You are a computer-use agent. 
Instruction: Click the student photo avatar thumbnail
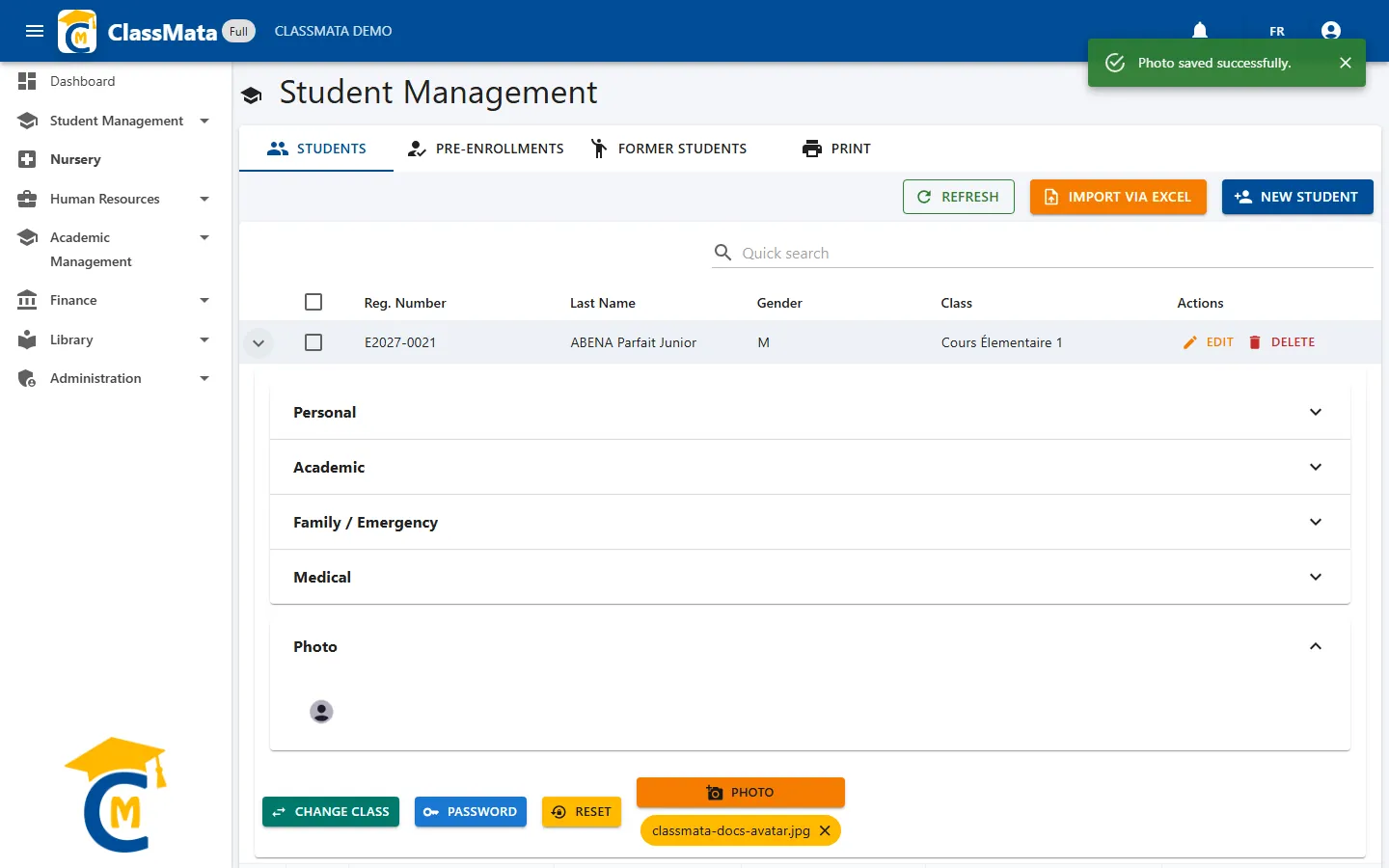click(321, 712)
